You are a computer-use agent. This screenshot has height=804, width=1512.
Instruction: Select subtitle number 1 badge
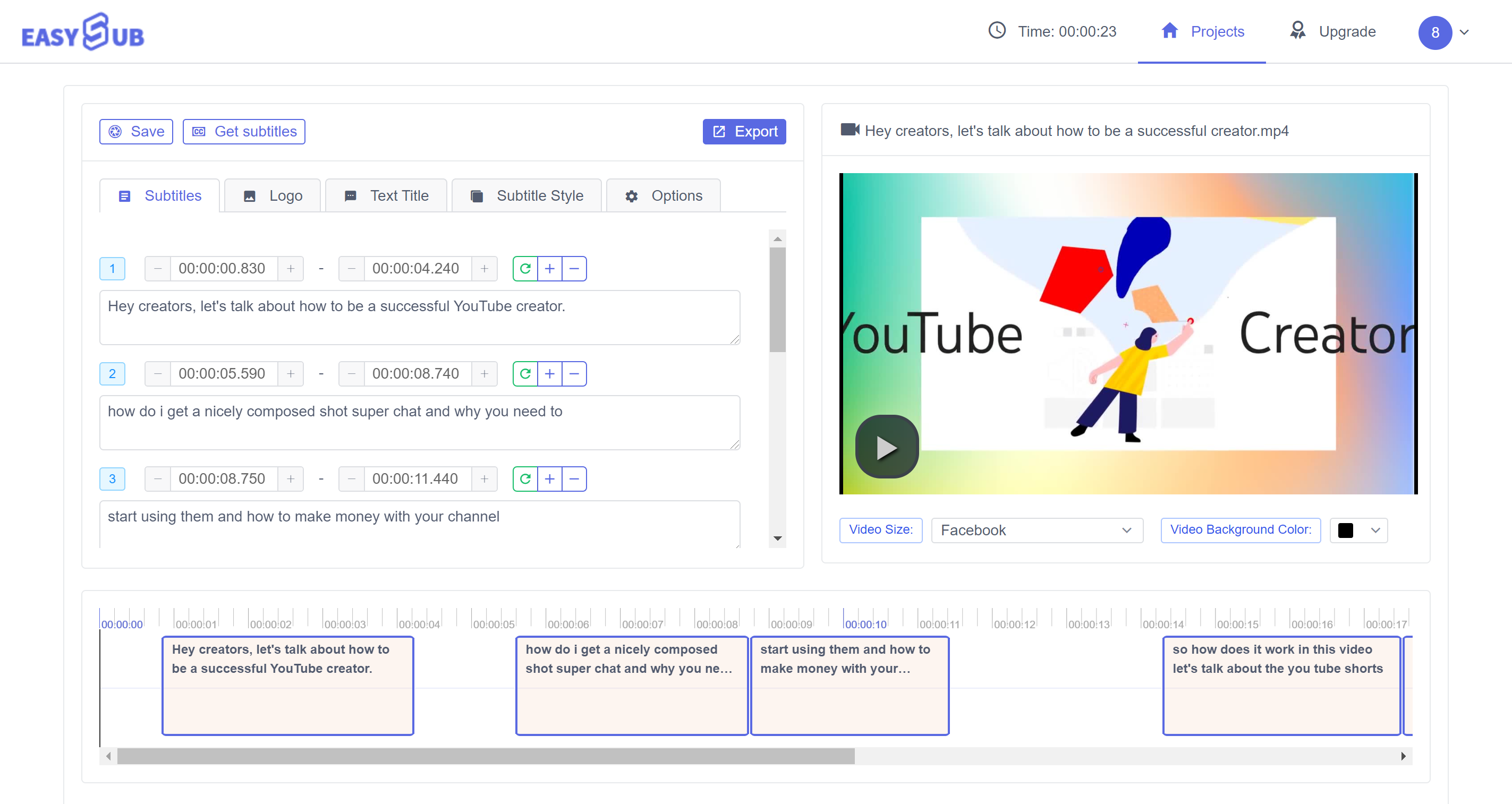[112, 269]
